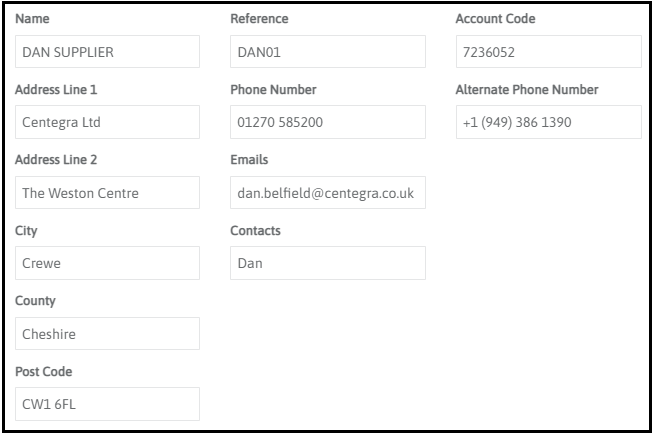Focus the Post Code field CW1 6FL
The width and height of the screenshot is (654, 434).
[x=107, y=404]
